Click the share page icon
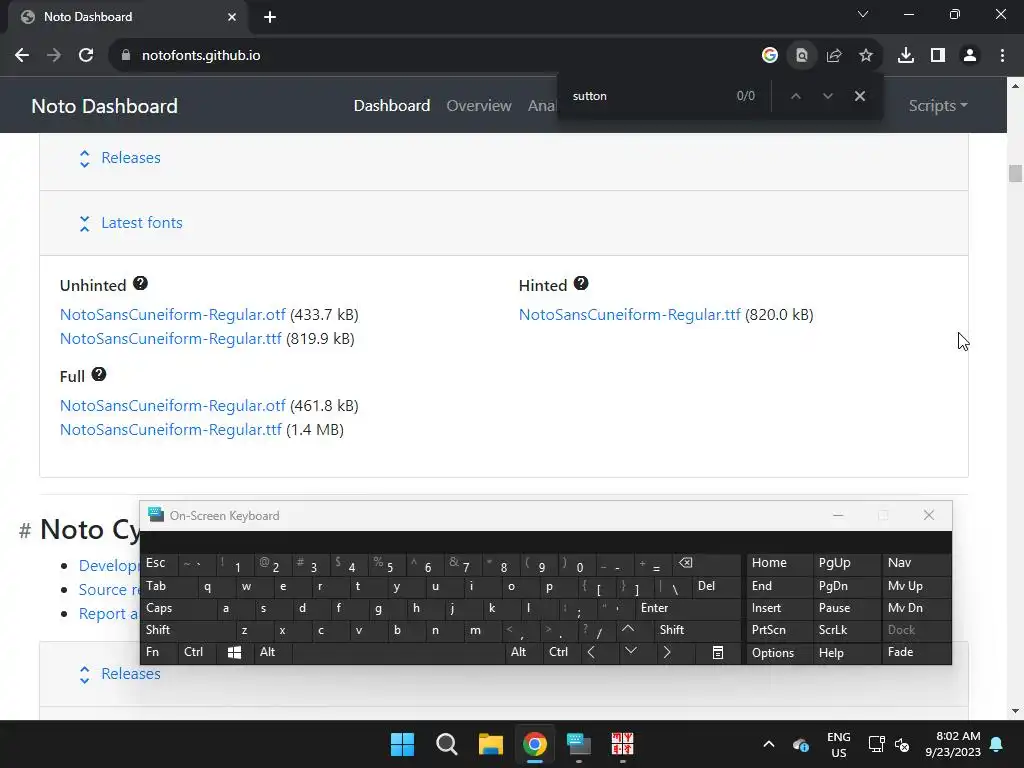This screenshot has height=768, width=1024. [834, 56]
